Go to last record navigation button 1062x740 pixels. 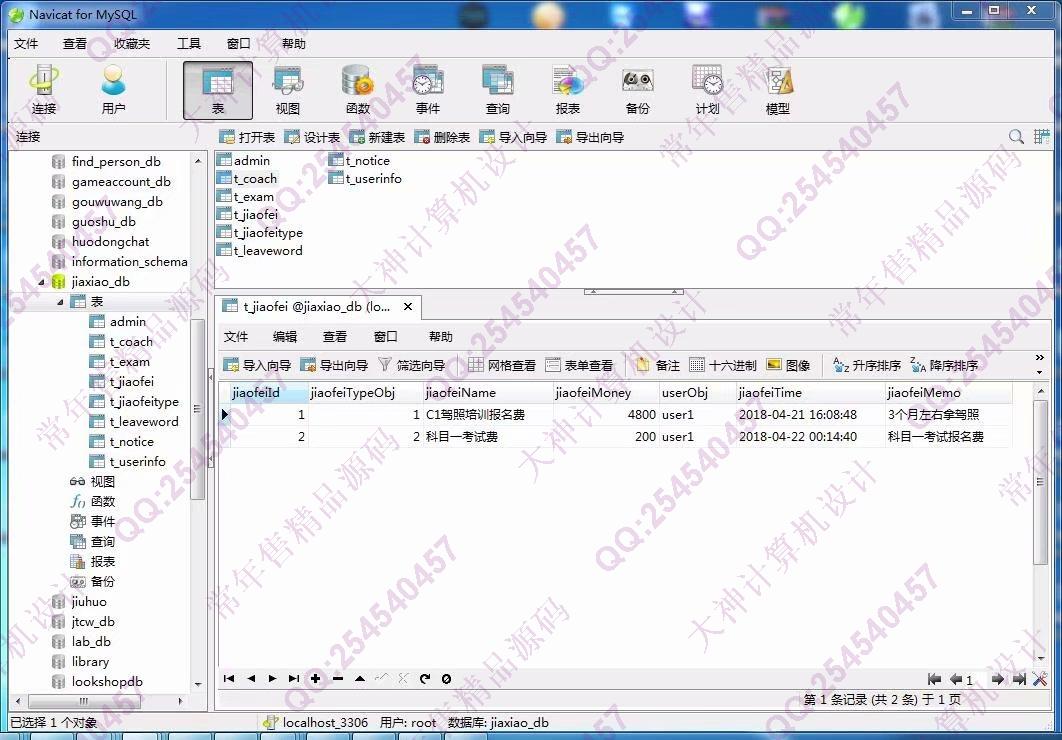[293, 678]
